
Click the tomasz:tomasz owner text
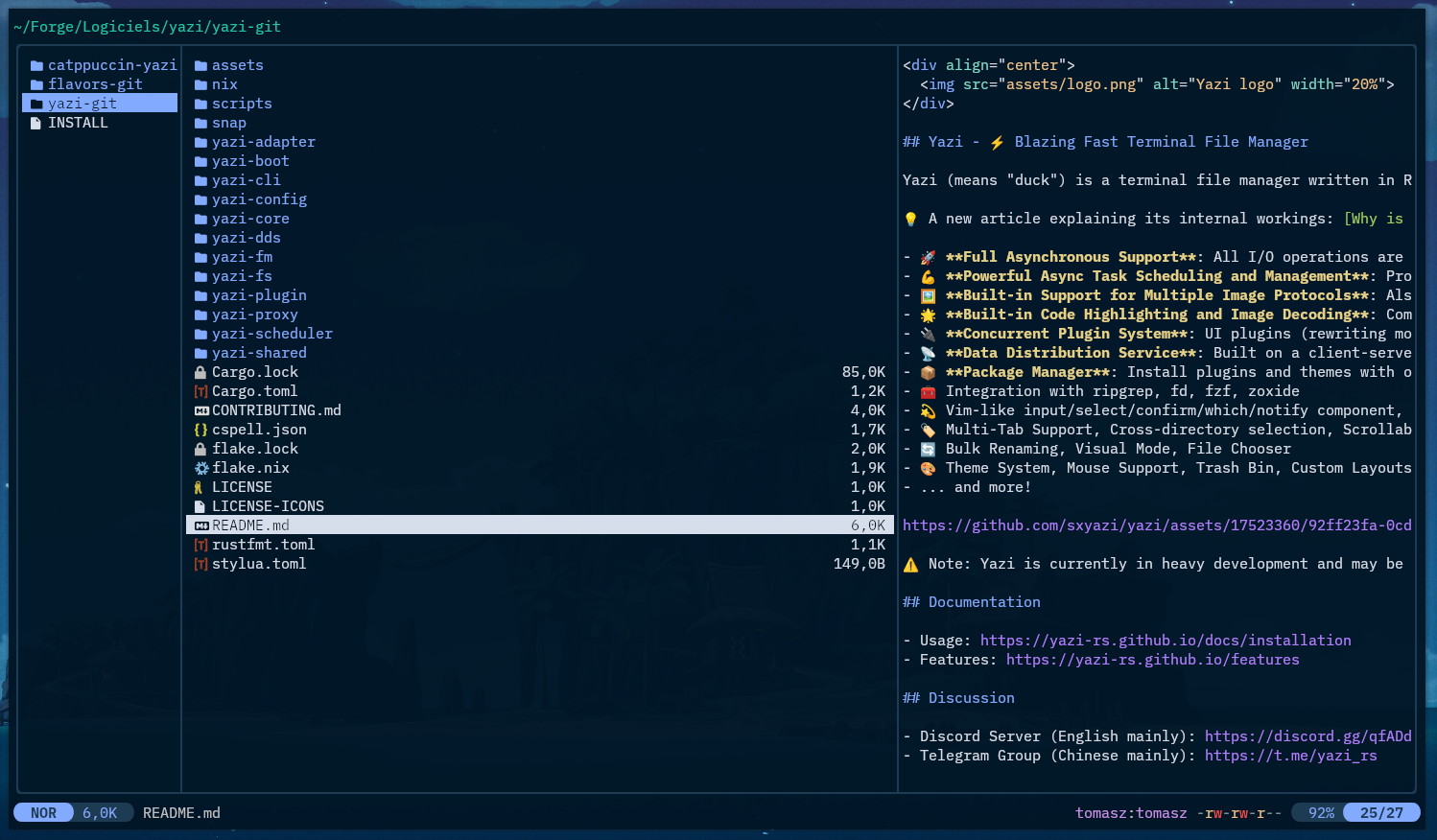[1131, 813]
